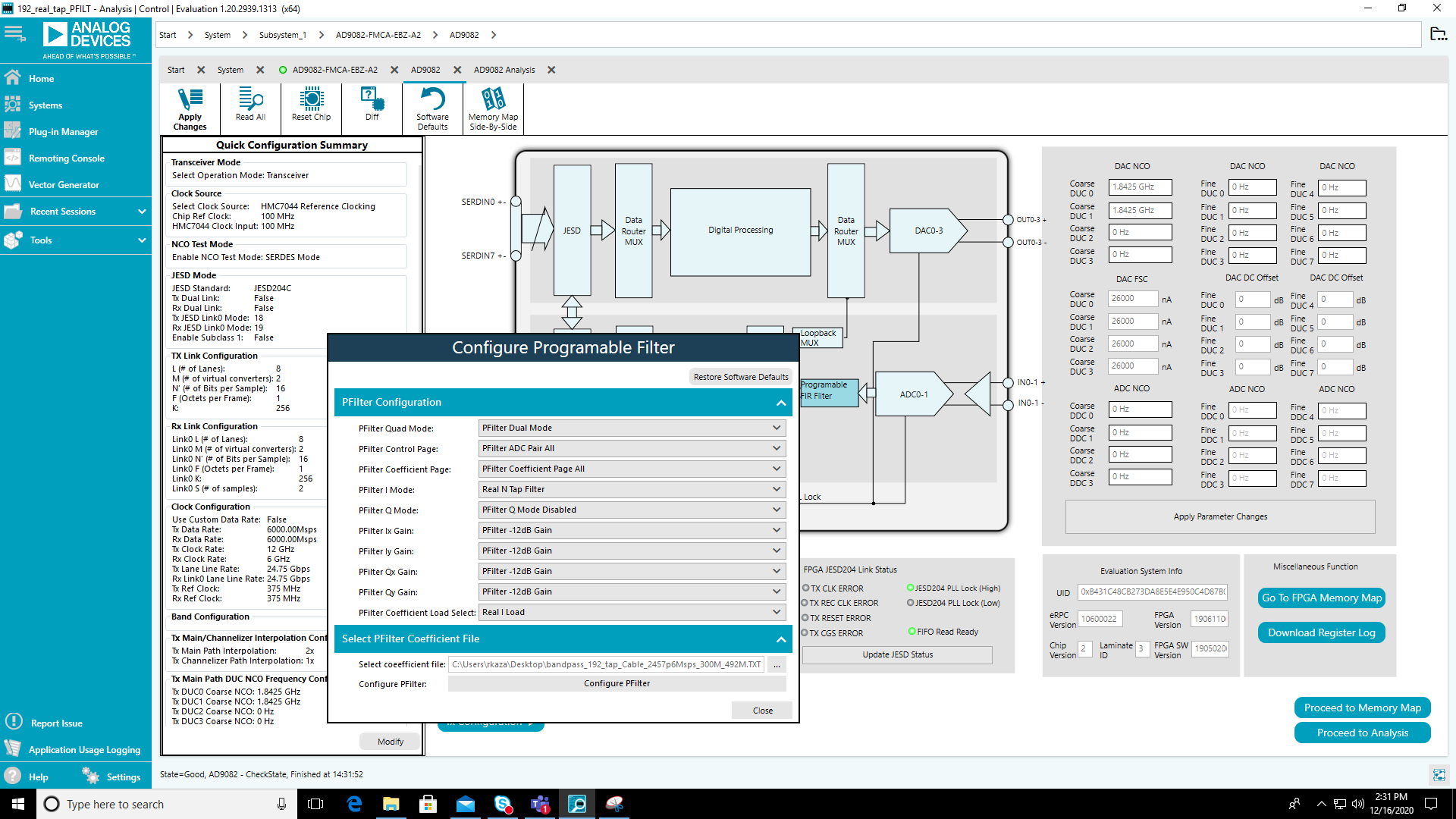
Task: Click the Apply Changes toolbar icon
Action: 190,108
